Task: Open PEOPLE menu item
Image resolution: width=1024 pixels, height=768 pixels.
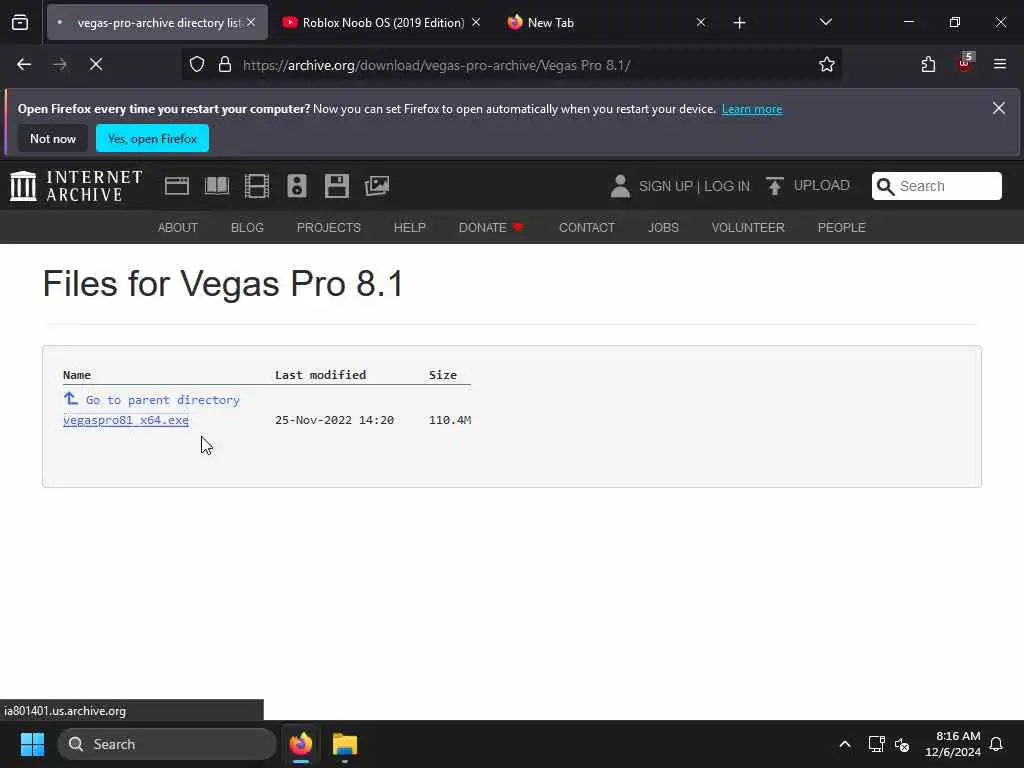Action: (x=841, y=227)
